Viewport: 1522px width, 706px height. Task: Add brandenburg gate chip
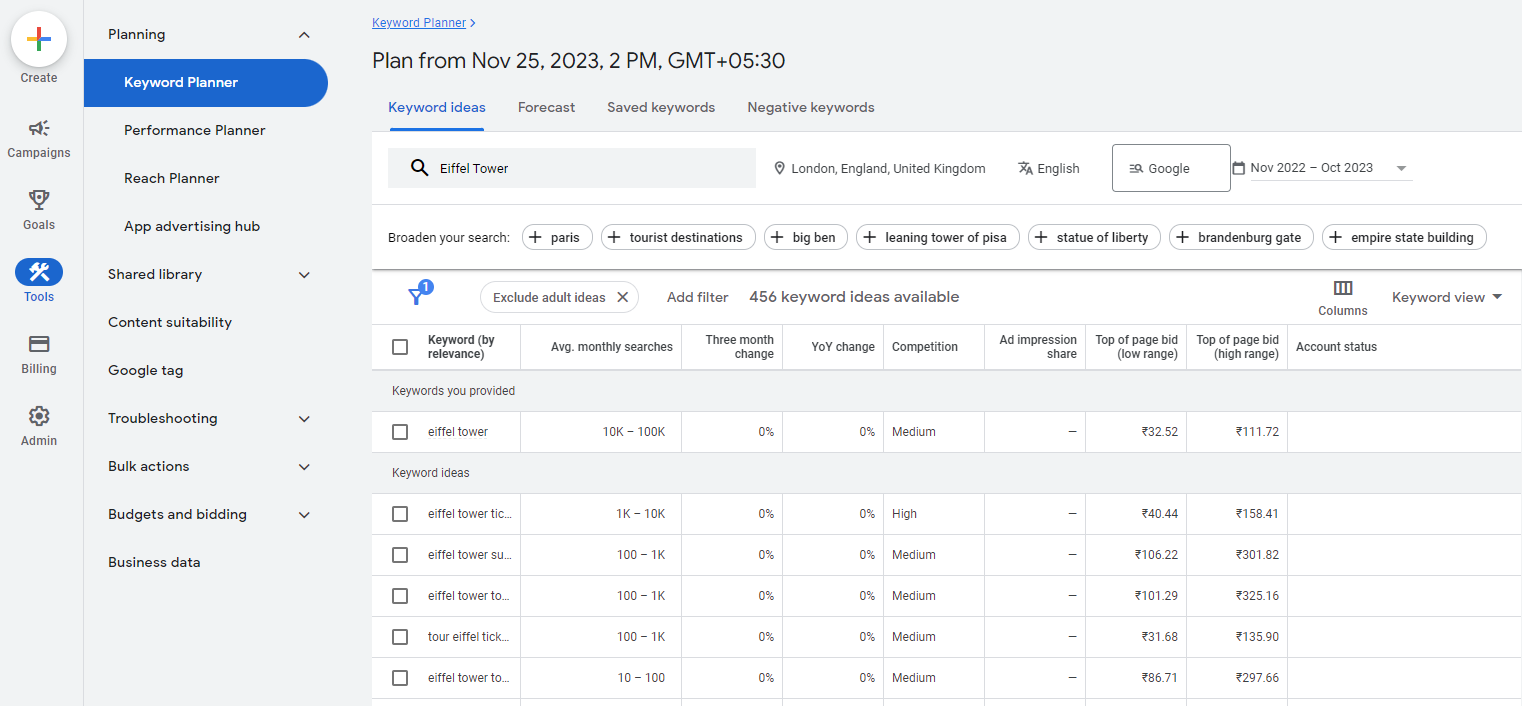[x=1241, y=237]
